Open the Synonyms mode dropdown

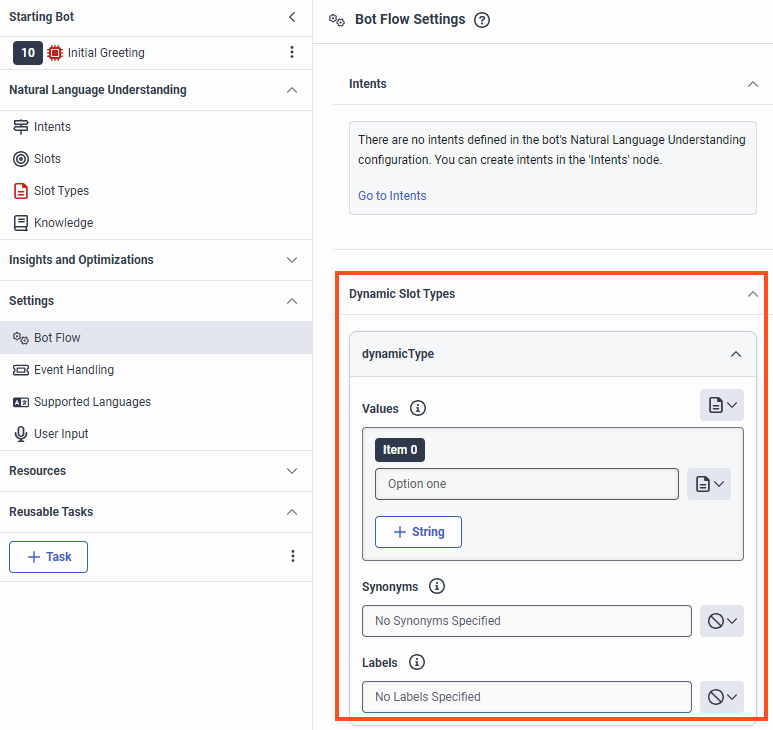coord(721,621)
